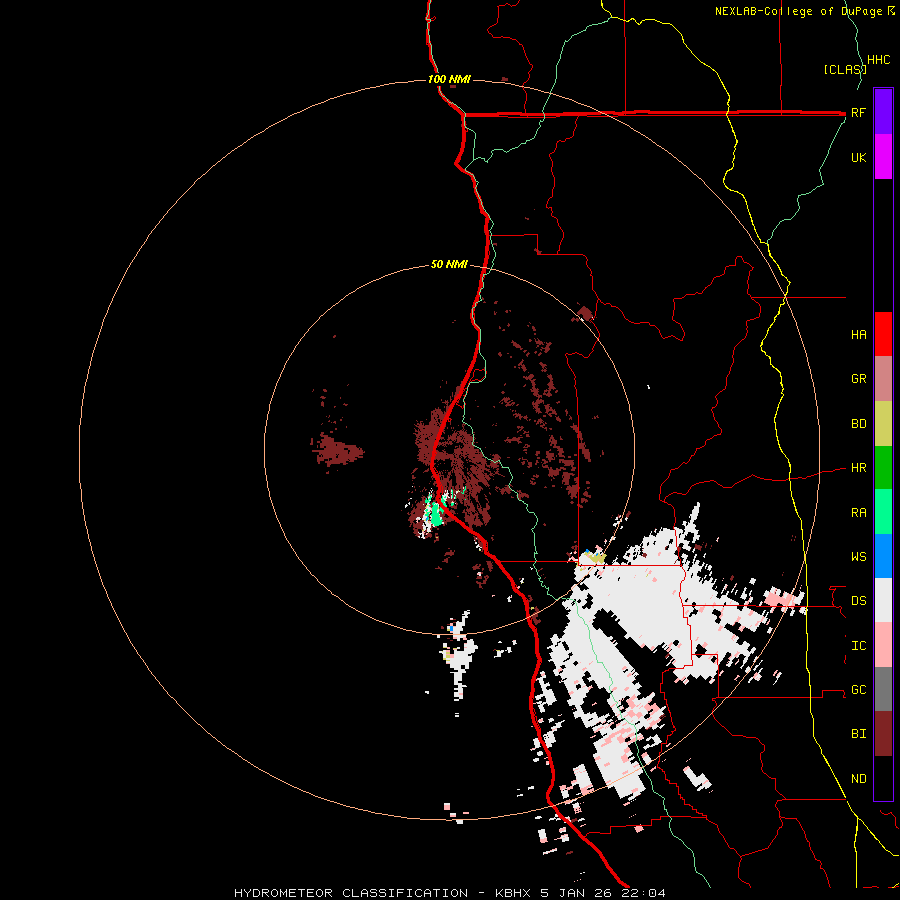Screen dimensions: 900x900
Task: Click the KBHX radar station identifier
Action: [515, 893]
